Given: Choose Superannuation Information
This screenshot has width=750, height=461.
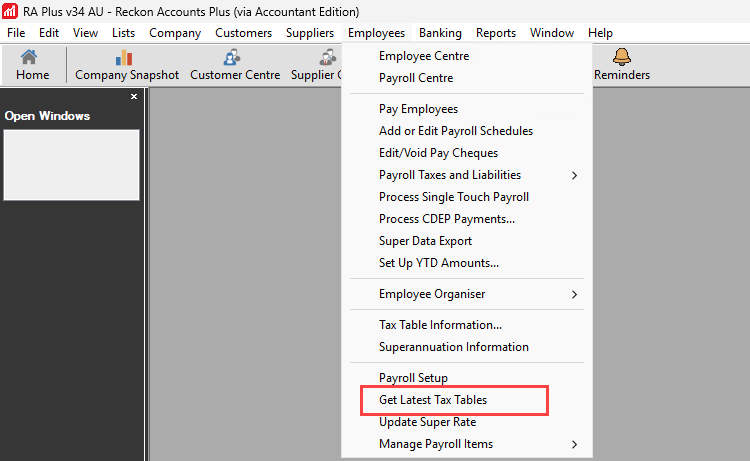Looking at the screenshot, I should click(x=467, y=347).
